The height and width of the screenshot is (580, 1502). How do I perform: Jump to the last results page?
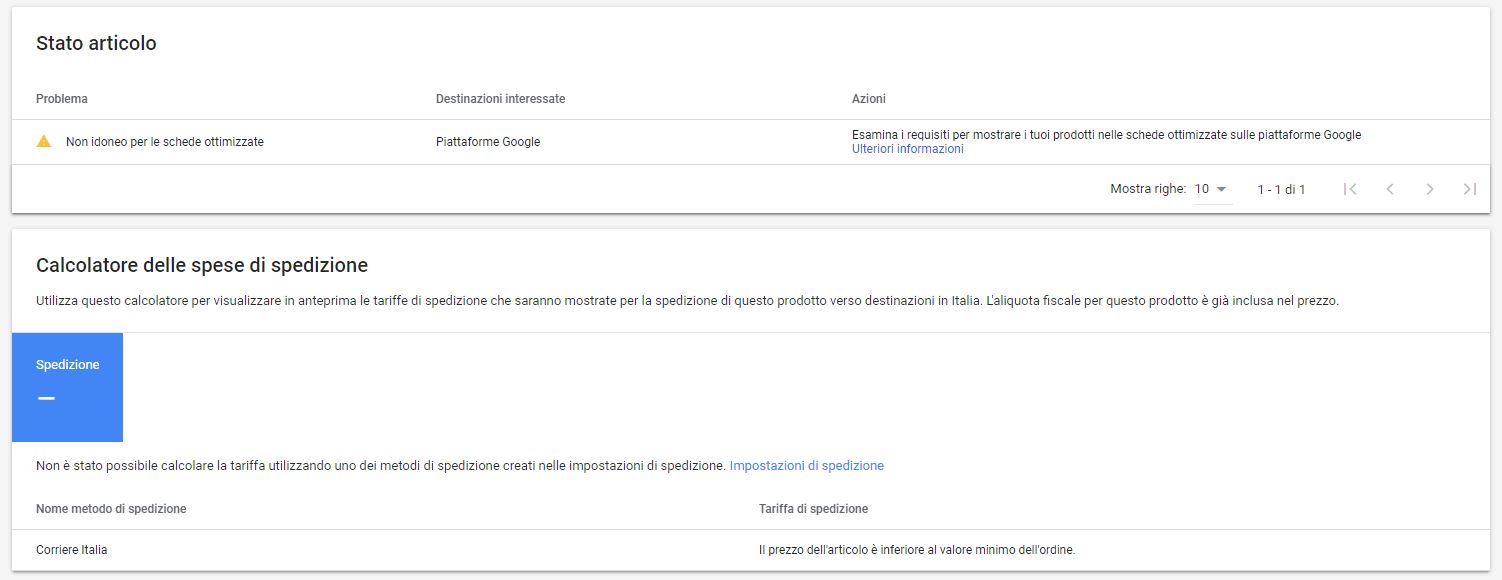tap(1470, 189)
